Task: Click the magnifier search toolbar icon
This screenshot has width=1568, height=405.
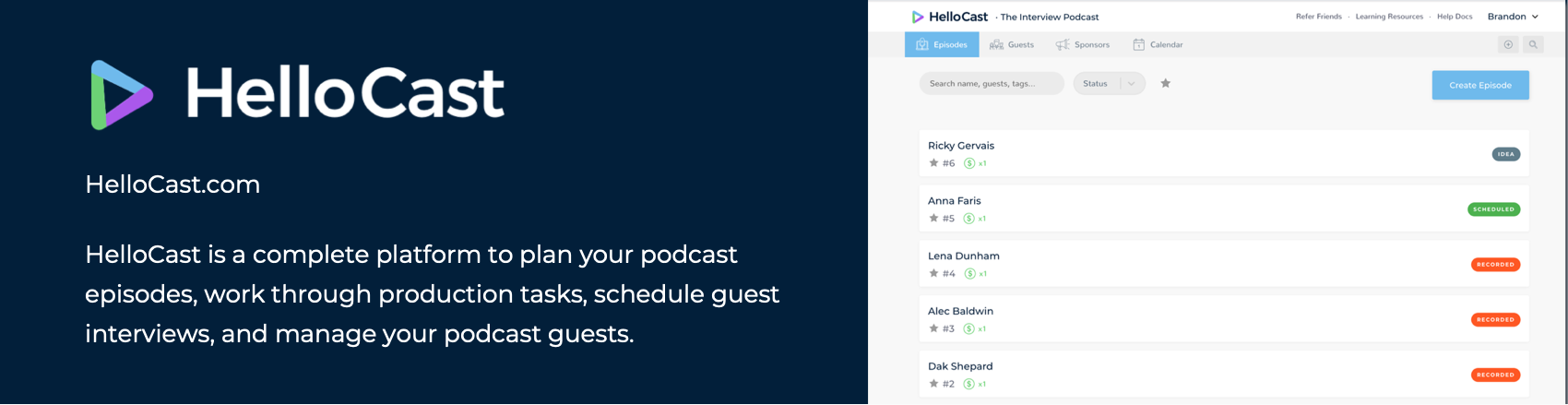Action: (1533, 44)
